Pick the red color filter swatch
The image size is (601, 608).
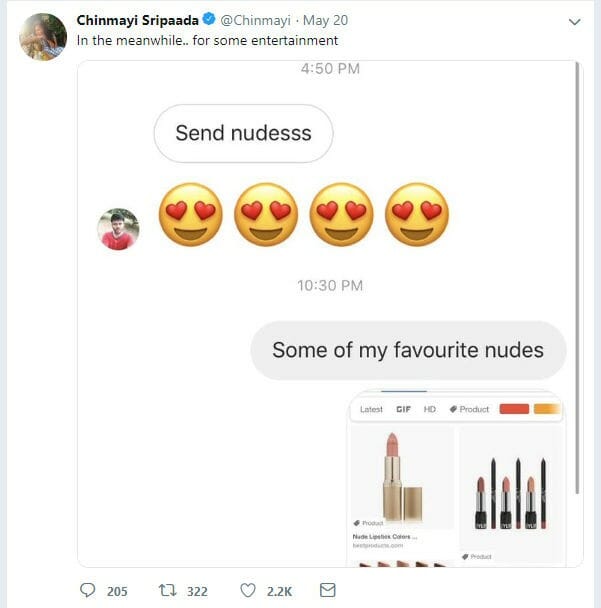513,409
